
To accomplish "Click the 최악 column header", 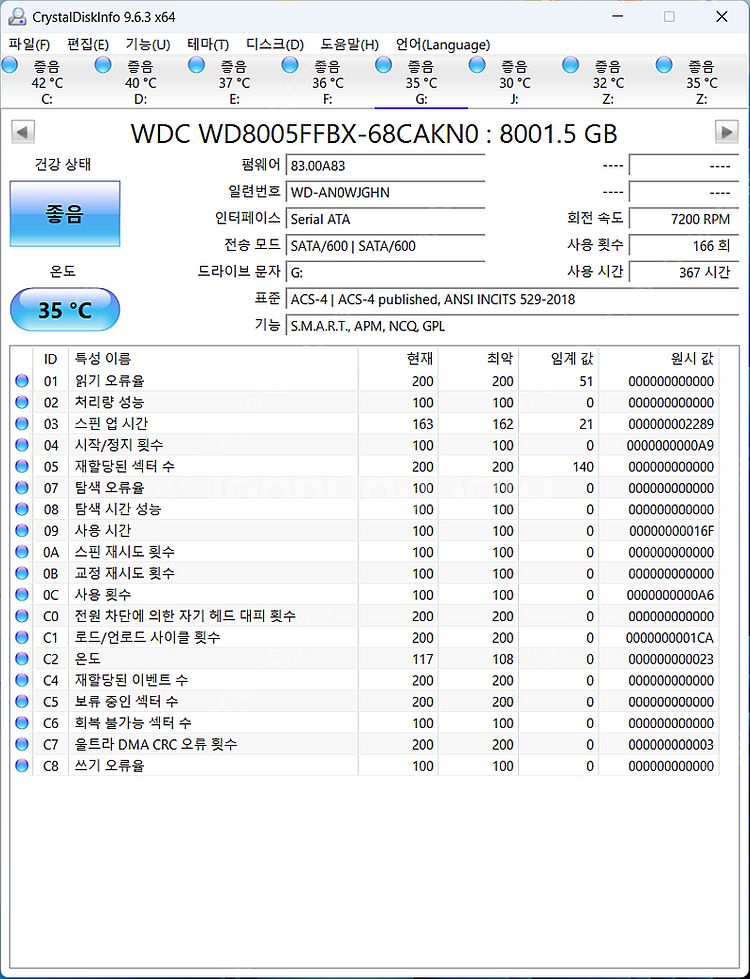I will click(x=478, y=358).
